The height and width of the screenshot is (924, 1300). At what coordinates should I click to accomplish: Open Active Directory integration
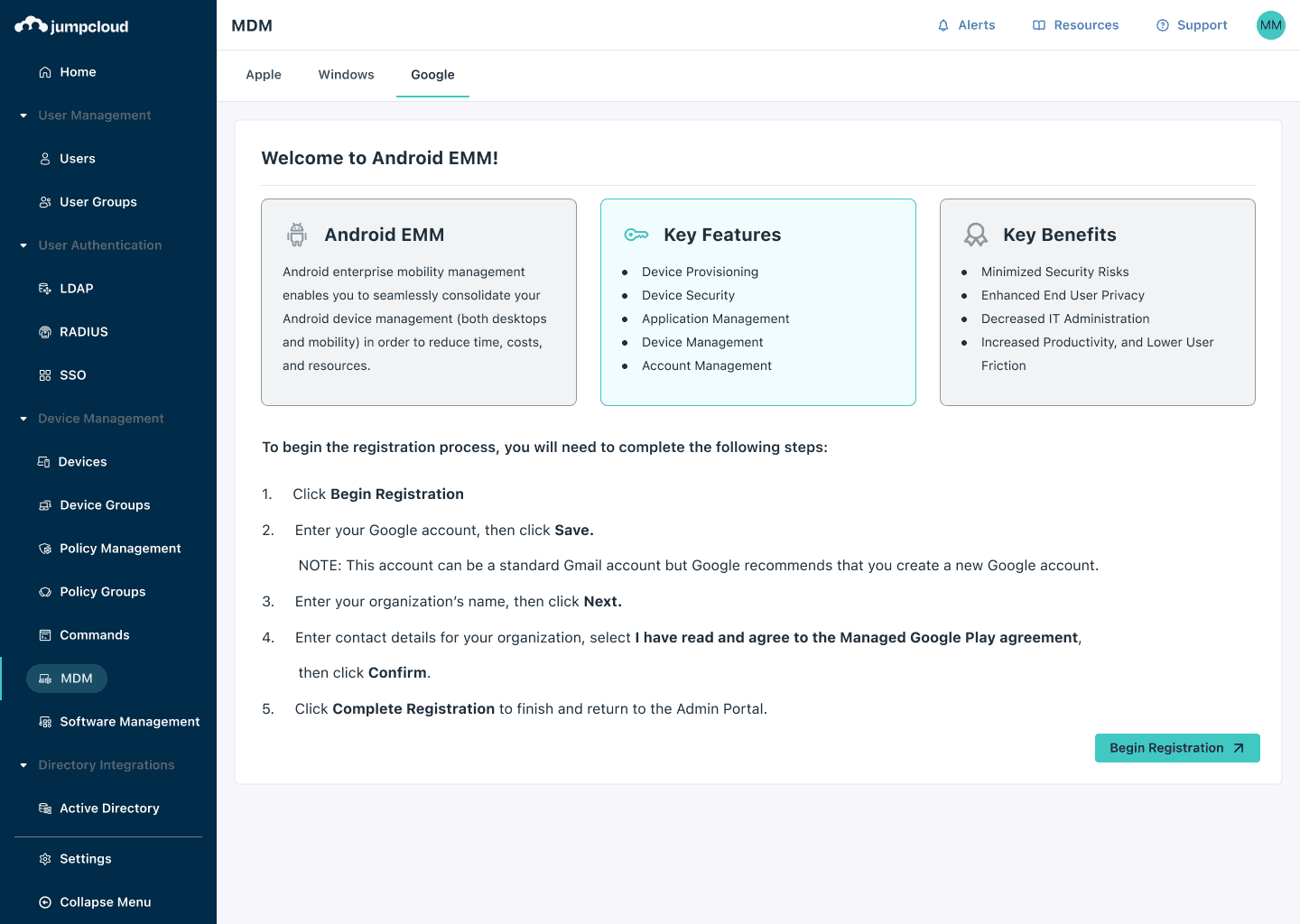[109, 808]
